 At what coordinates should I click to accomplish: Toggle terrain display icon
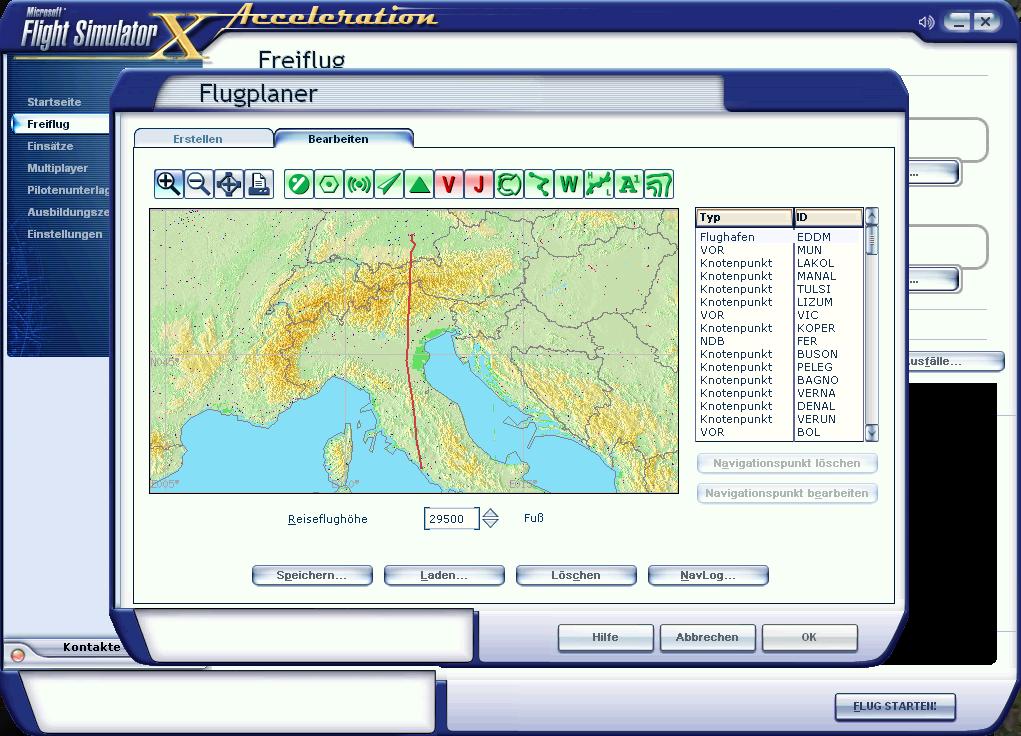[659, 184]
